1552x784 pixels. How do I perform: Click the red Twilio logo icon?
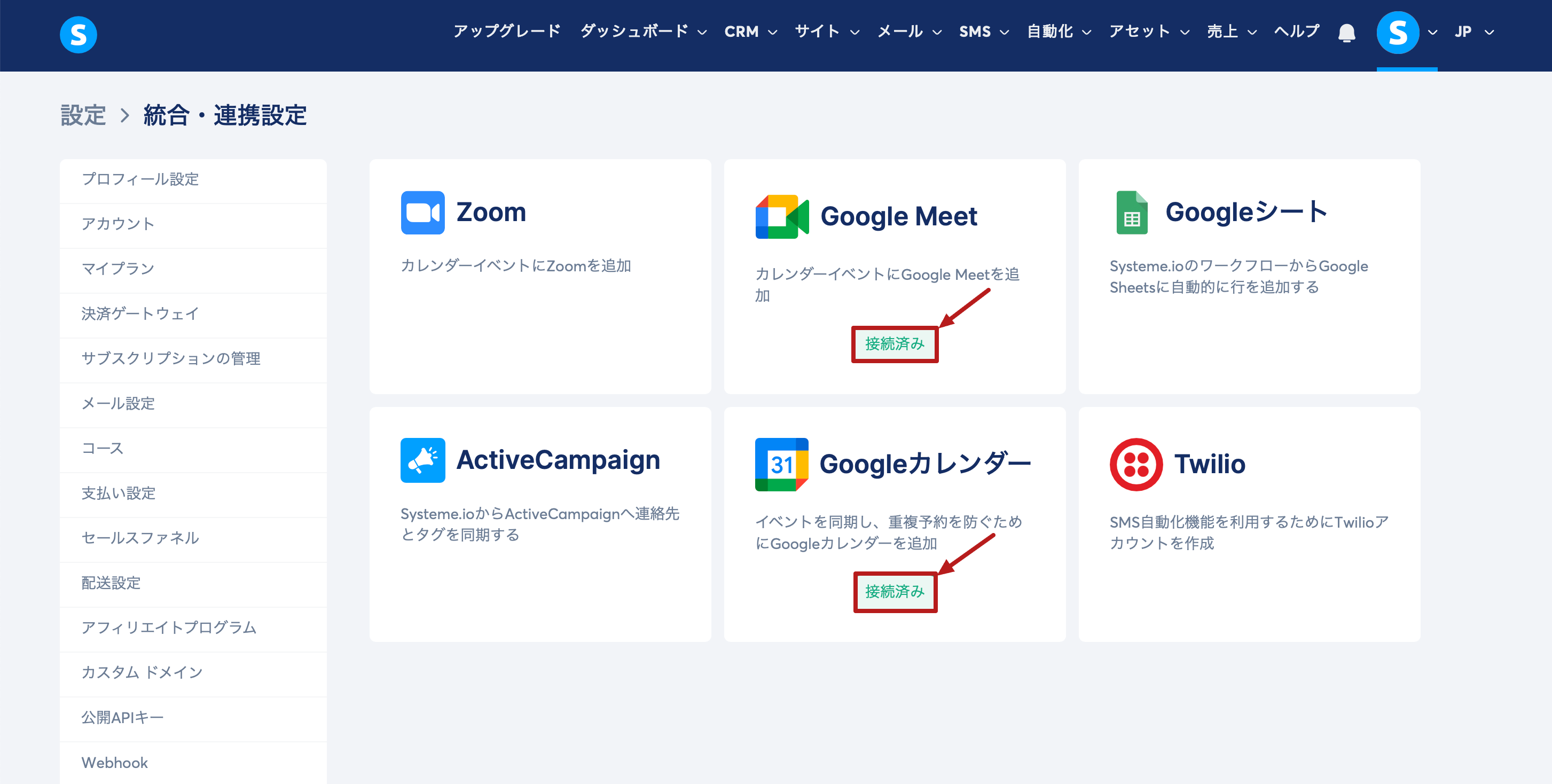pyautogui.click(x=1135, y=465)
